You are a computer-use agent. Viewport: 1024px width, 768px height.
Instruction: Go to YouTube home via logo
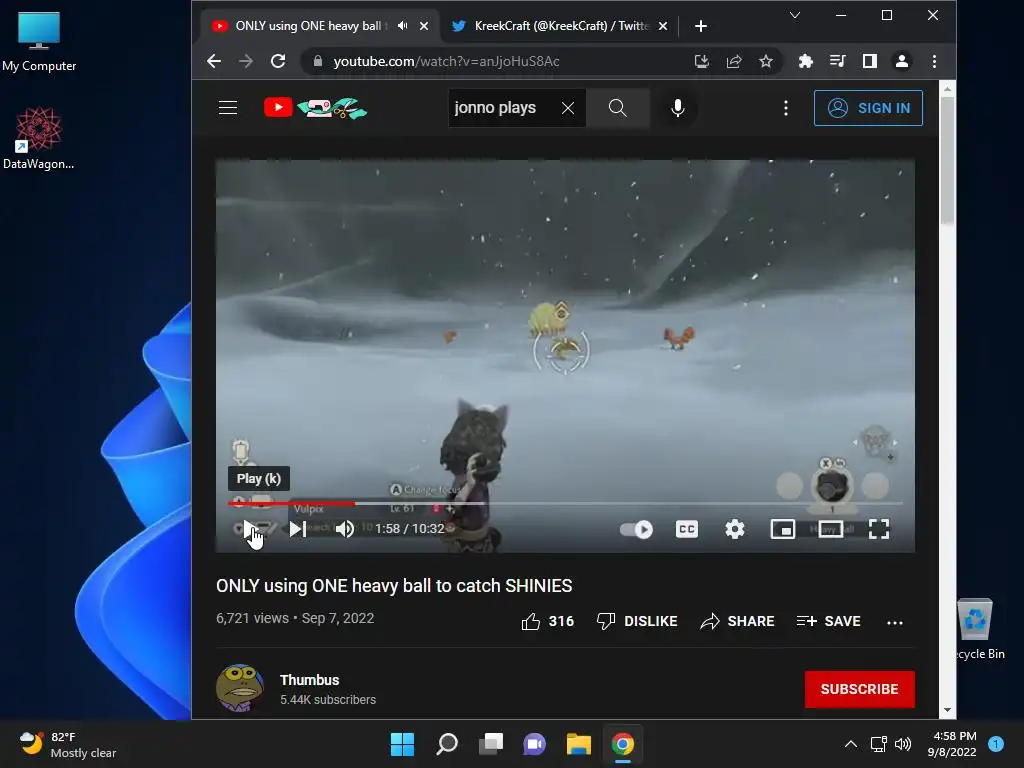(315, 108)
